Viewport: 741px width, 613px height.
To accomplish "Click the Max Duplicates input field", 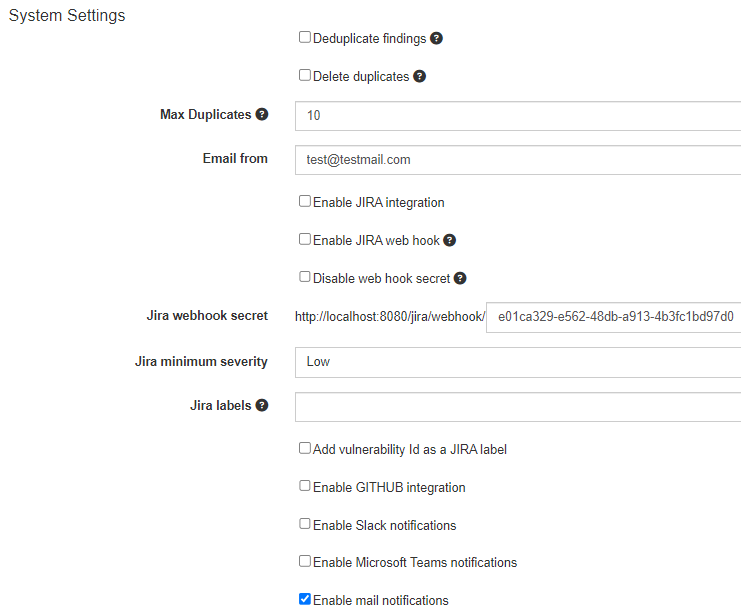I will pyautogui.click(x=518, y=116).
